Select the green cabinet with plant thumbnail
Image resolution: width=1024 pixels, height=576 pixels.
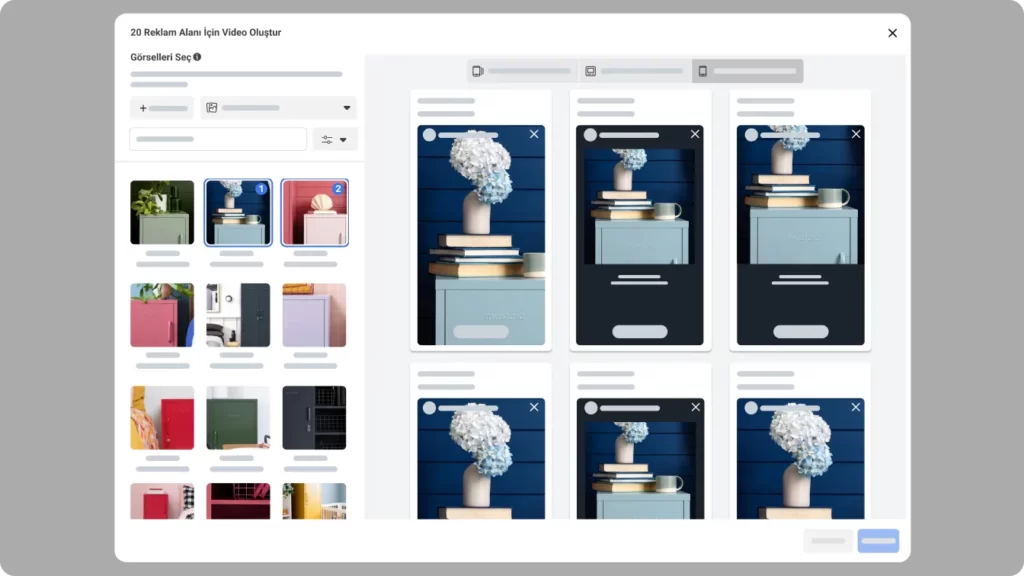click(162, 212)
